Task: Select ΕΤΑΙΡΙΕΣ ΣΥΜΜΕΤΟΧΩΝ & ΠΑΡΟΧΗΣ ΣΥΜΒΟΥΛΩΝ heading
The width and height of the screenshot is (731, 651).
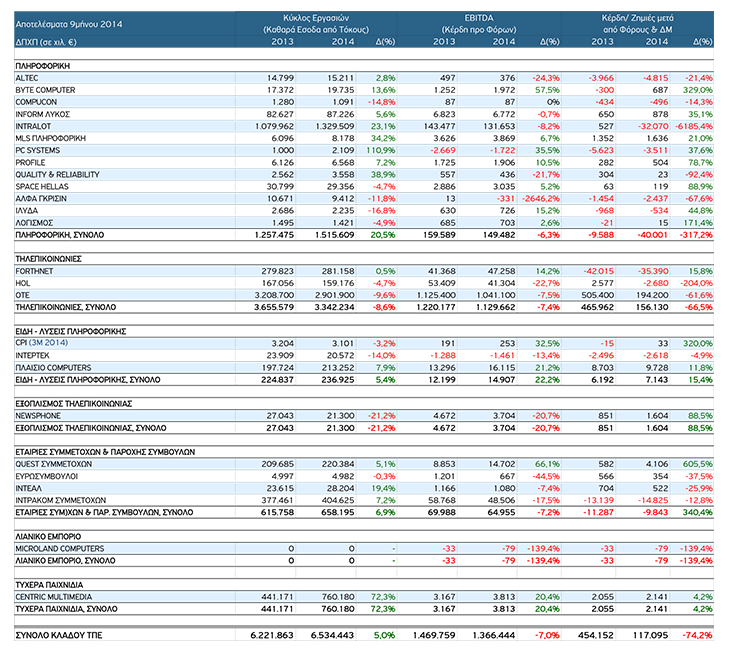Action: point(105,452)
